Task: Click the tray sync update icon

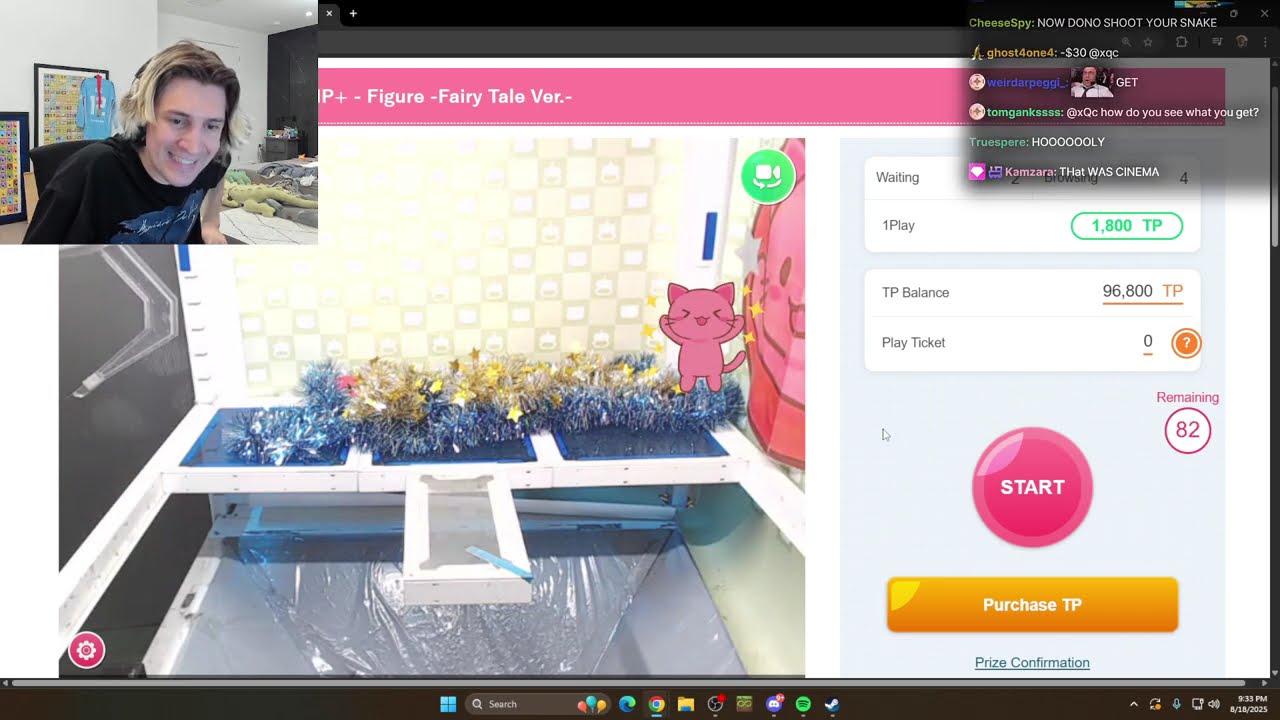Action: pos(1155,704)
